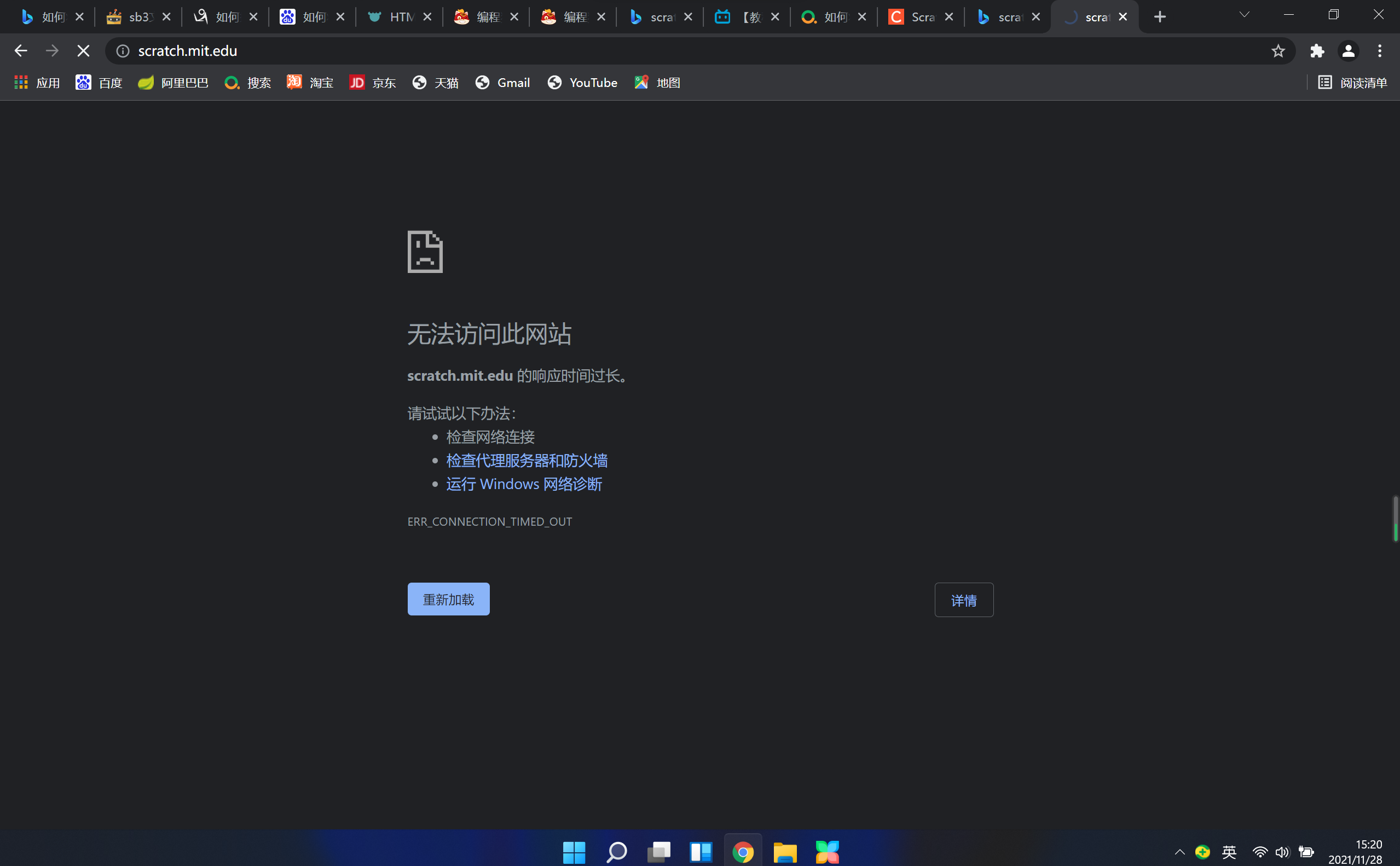This screenshot has height=866, width=1400.
Task: Open 检查代理服务器和防火墙 link
Action: 527,461
